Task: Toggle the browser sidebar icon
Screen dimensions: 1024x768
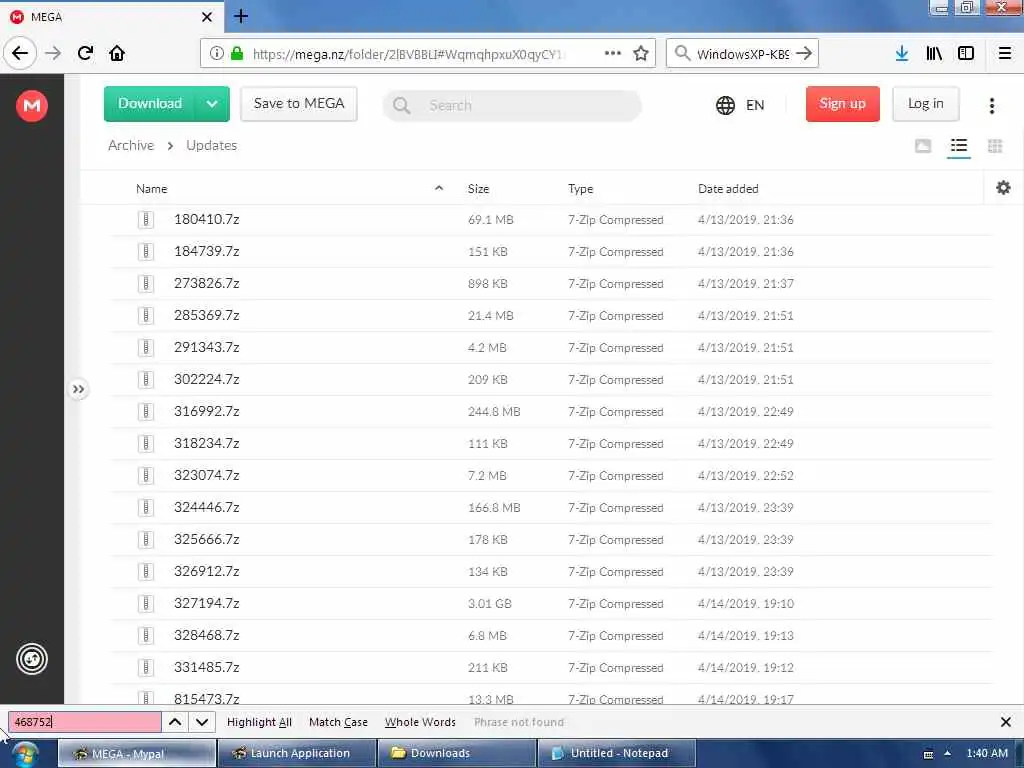Action: click(x=966, y=54)
